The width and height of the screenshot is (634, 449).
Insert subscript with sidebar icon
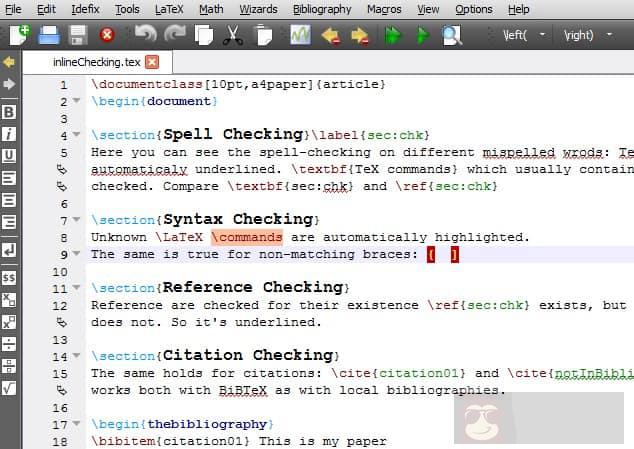pyautogui.click(x=9, y=300)
